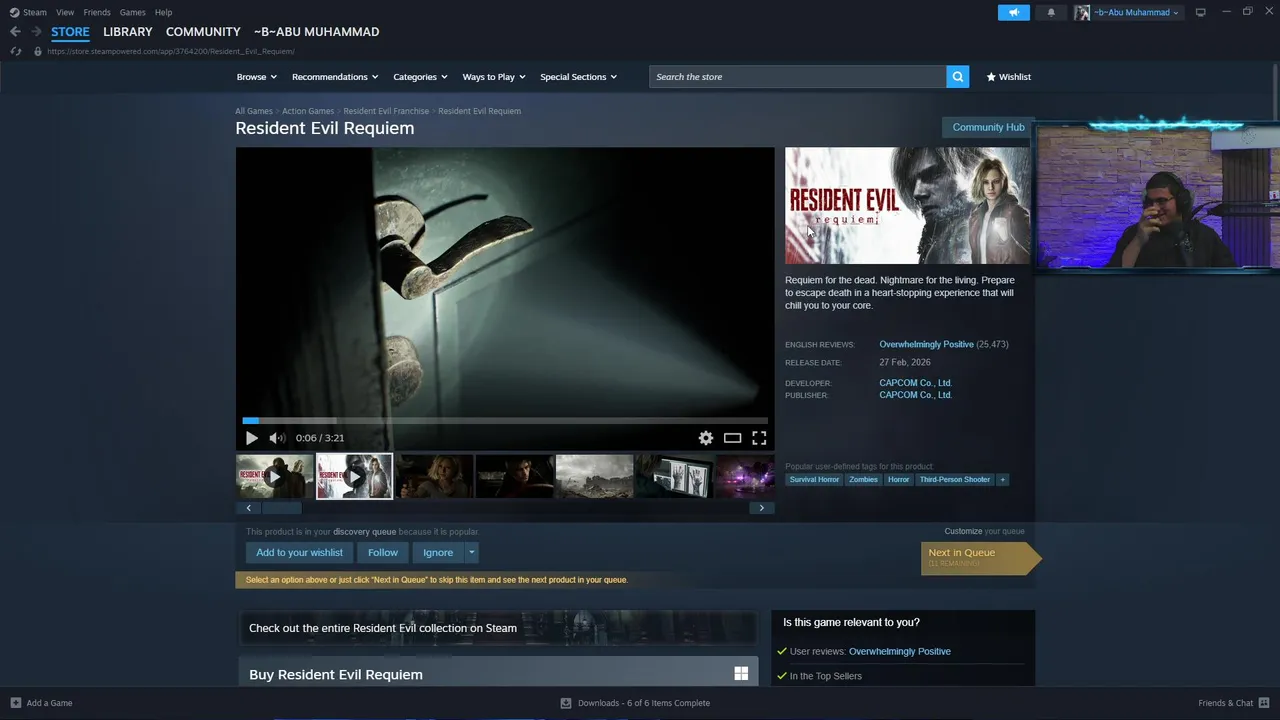
Task: Focus the Search the store field
Action: (x=798, y=77)
